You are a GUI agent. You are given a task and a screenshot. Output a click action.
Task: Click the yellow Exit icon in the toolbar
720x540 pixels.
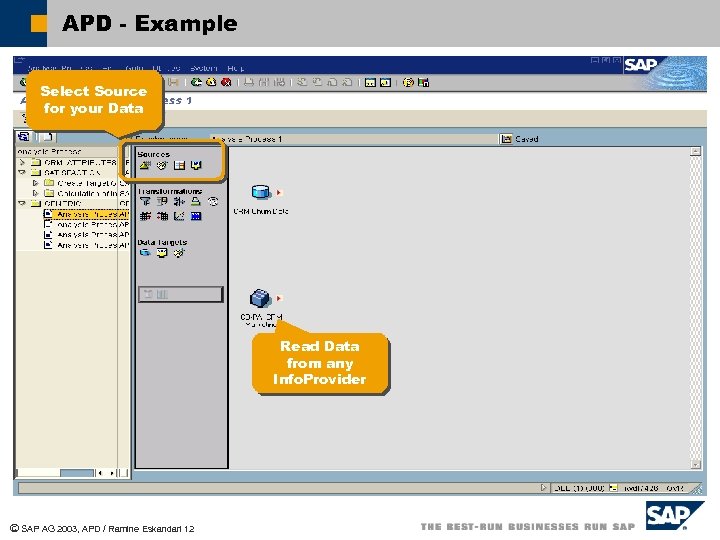(x=211, y=82)
